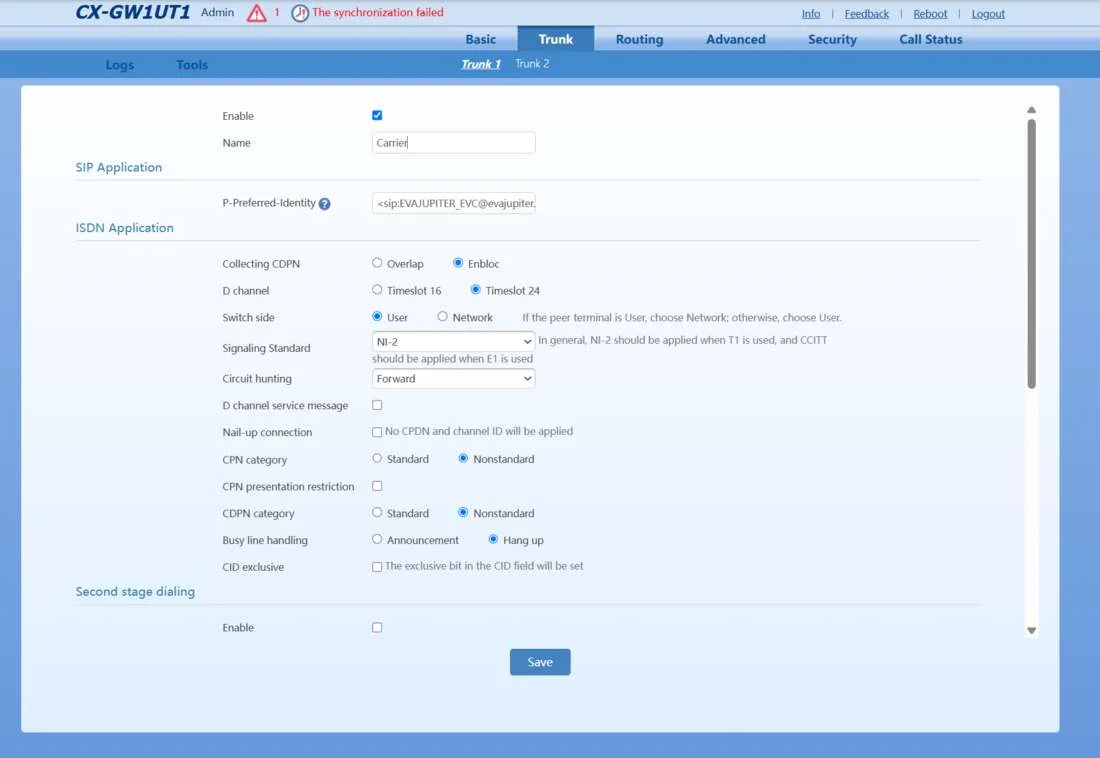
Task: Tick the CID exclusive checkbox
Action: click(x=377, y=567)
